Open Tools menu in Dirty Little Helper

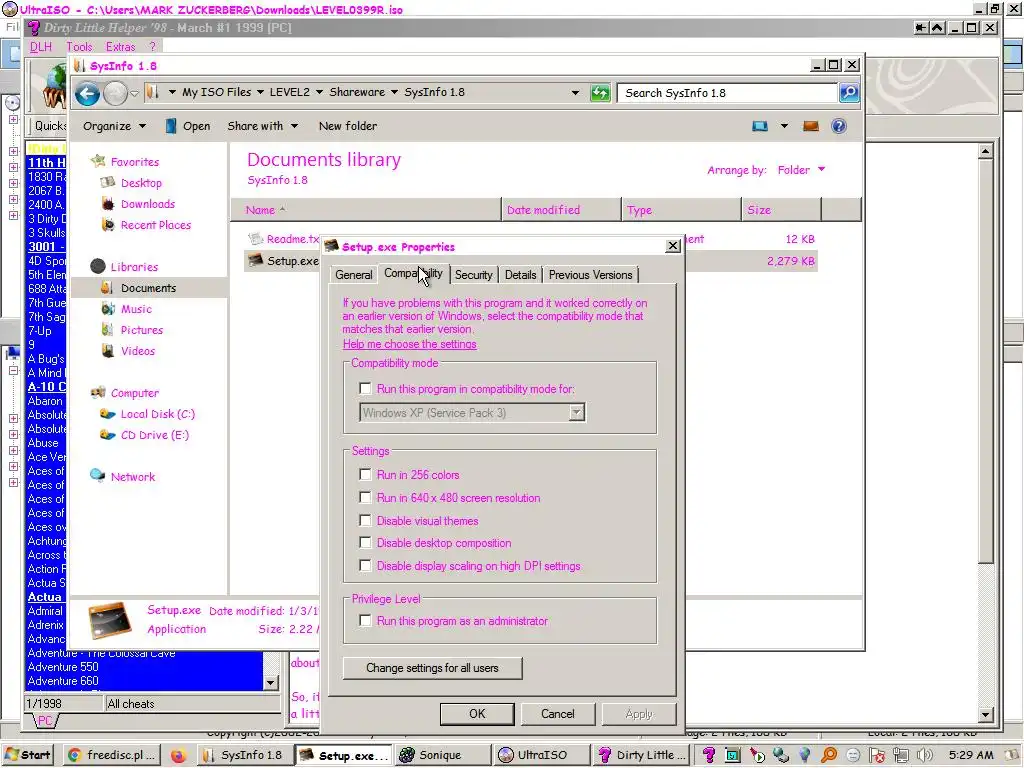tap(79, 47)
